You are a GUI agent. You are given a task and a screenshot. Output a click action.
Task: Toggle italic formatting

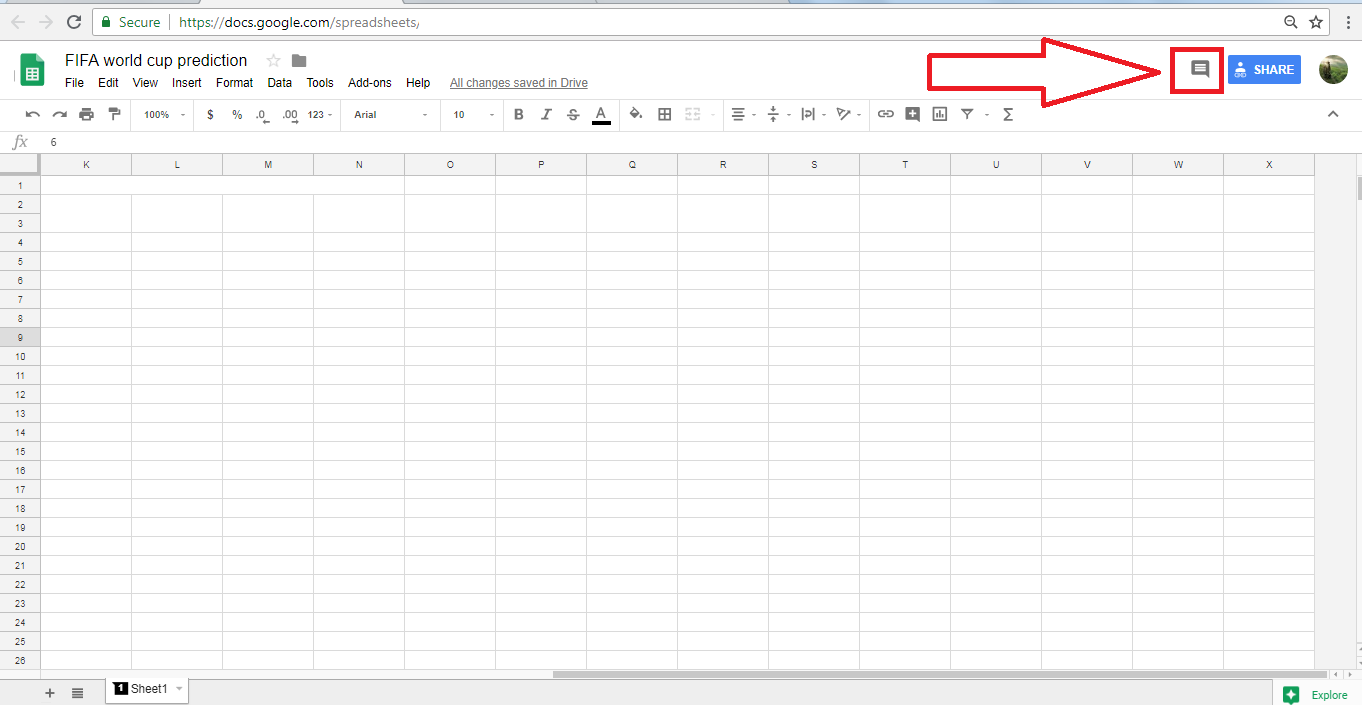pos(546,115)
